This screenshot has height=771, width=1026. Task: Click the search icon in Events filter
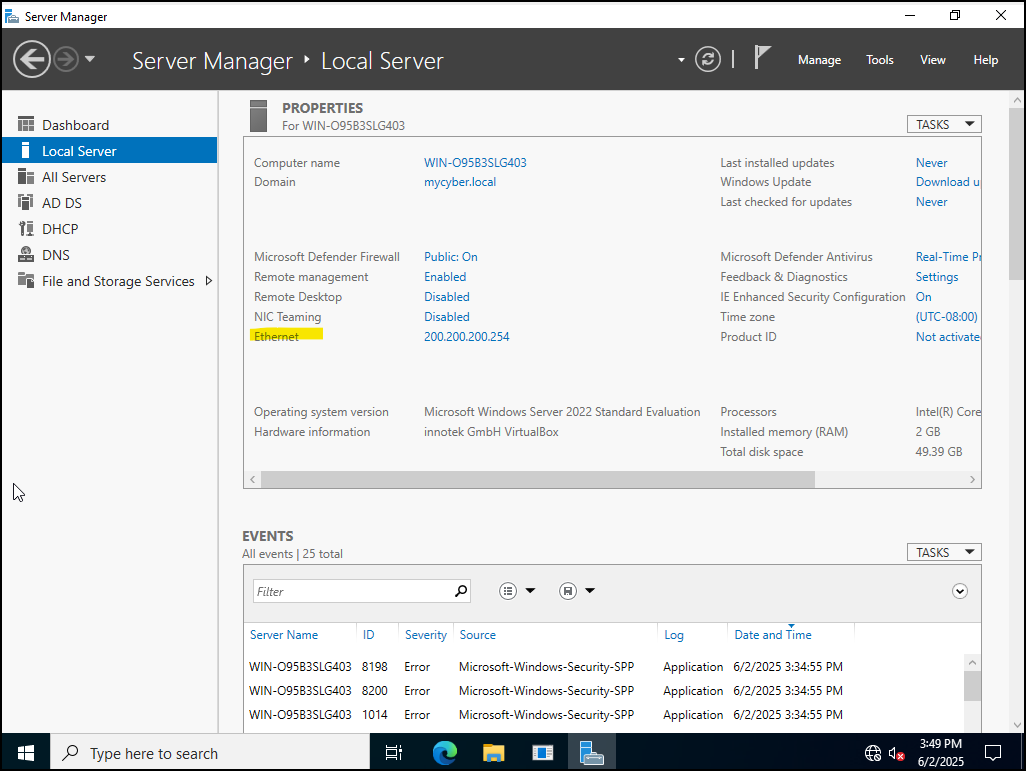pos(460,591)
